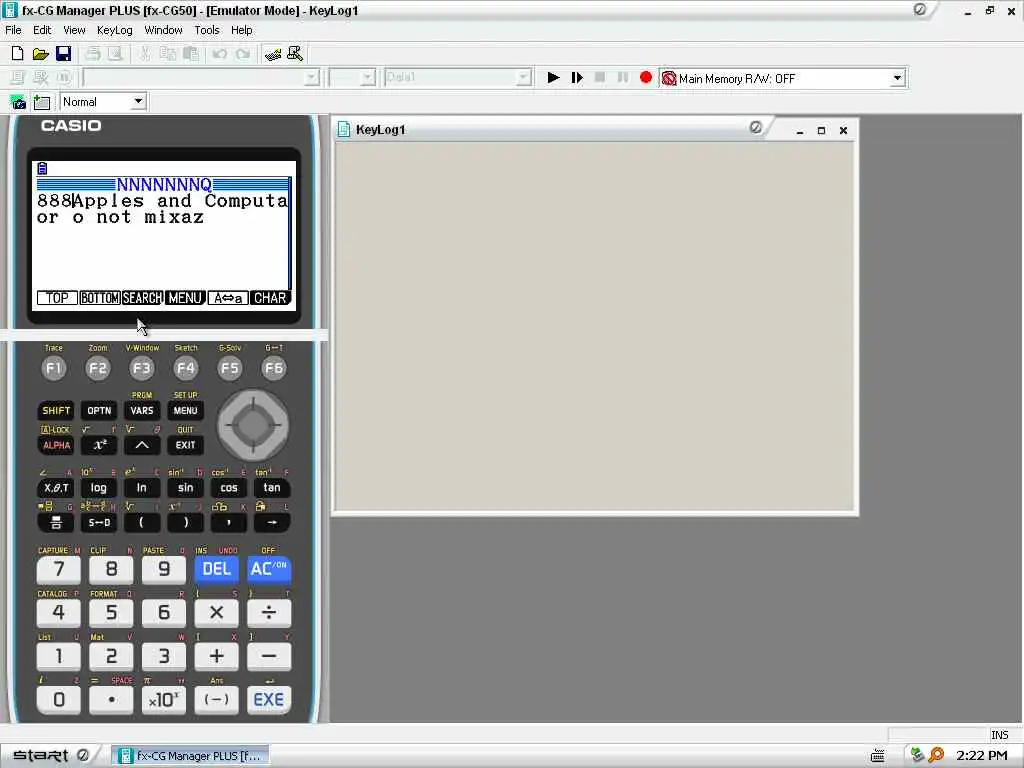
Task: Click the AC/ON key
Action: coord(268,569)
